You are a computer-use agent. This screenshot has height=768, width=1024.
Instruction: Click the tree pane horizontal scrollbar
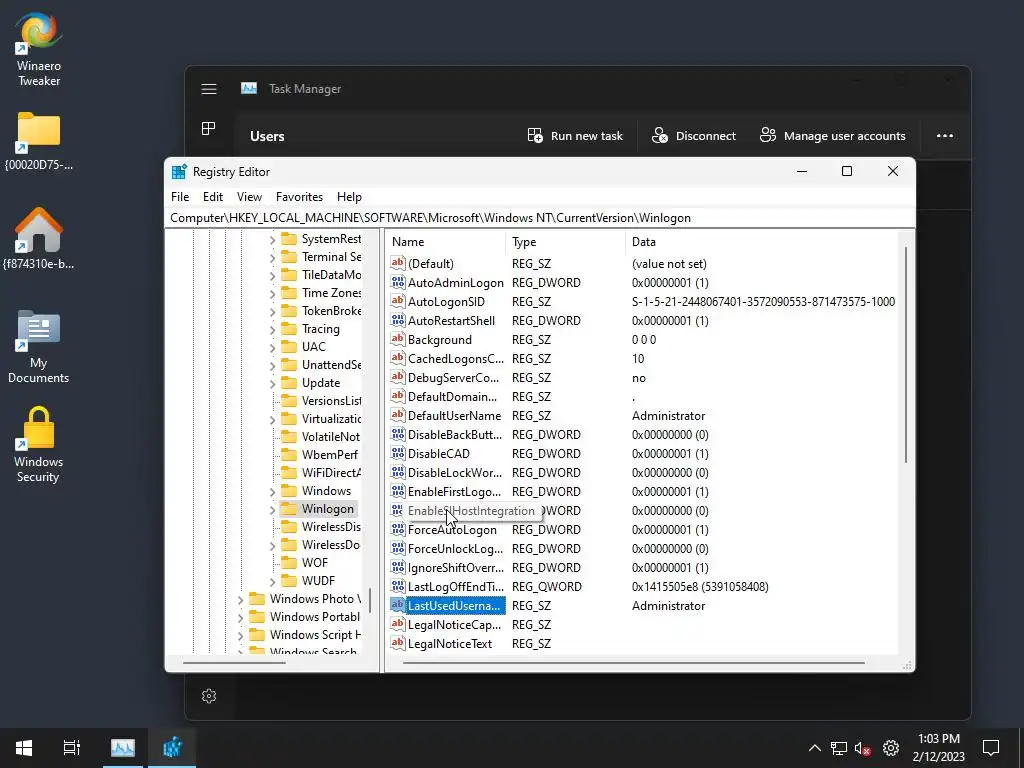234,663
